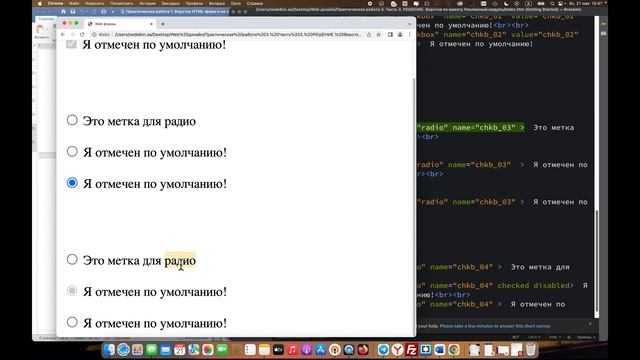Open the Apple menu
The image size is (640, 360).
point(40,4)
